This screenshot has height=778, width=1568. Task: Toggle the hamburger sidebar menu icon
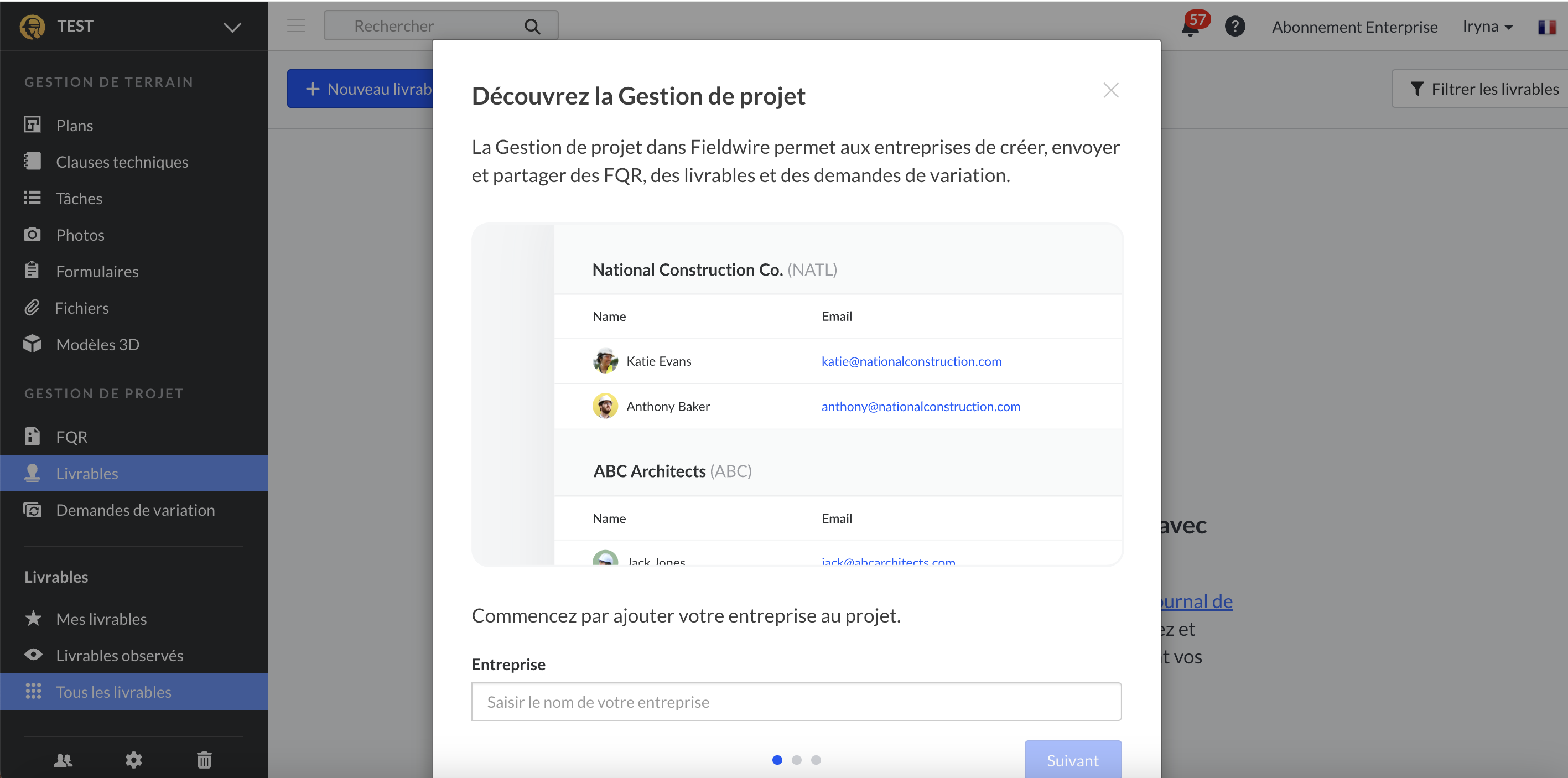click(297, 25)
